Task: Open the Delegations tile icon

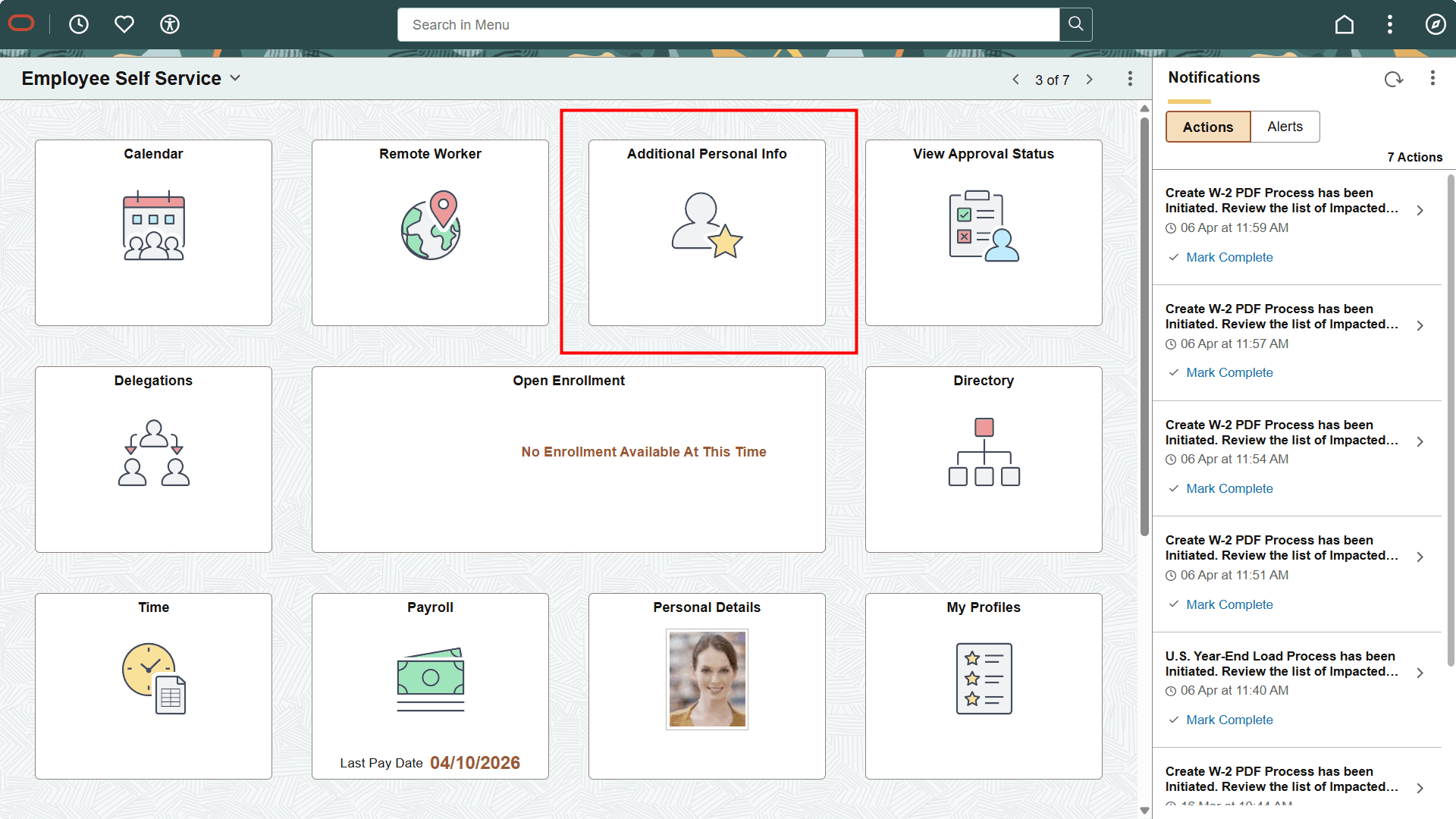Action: [x=154, y=453]
